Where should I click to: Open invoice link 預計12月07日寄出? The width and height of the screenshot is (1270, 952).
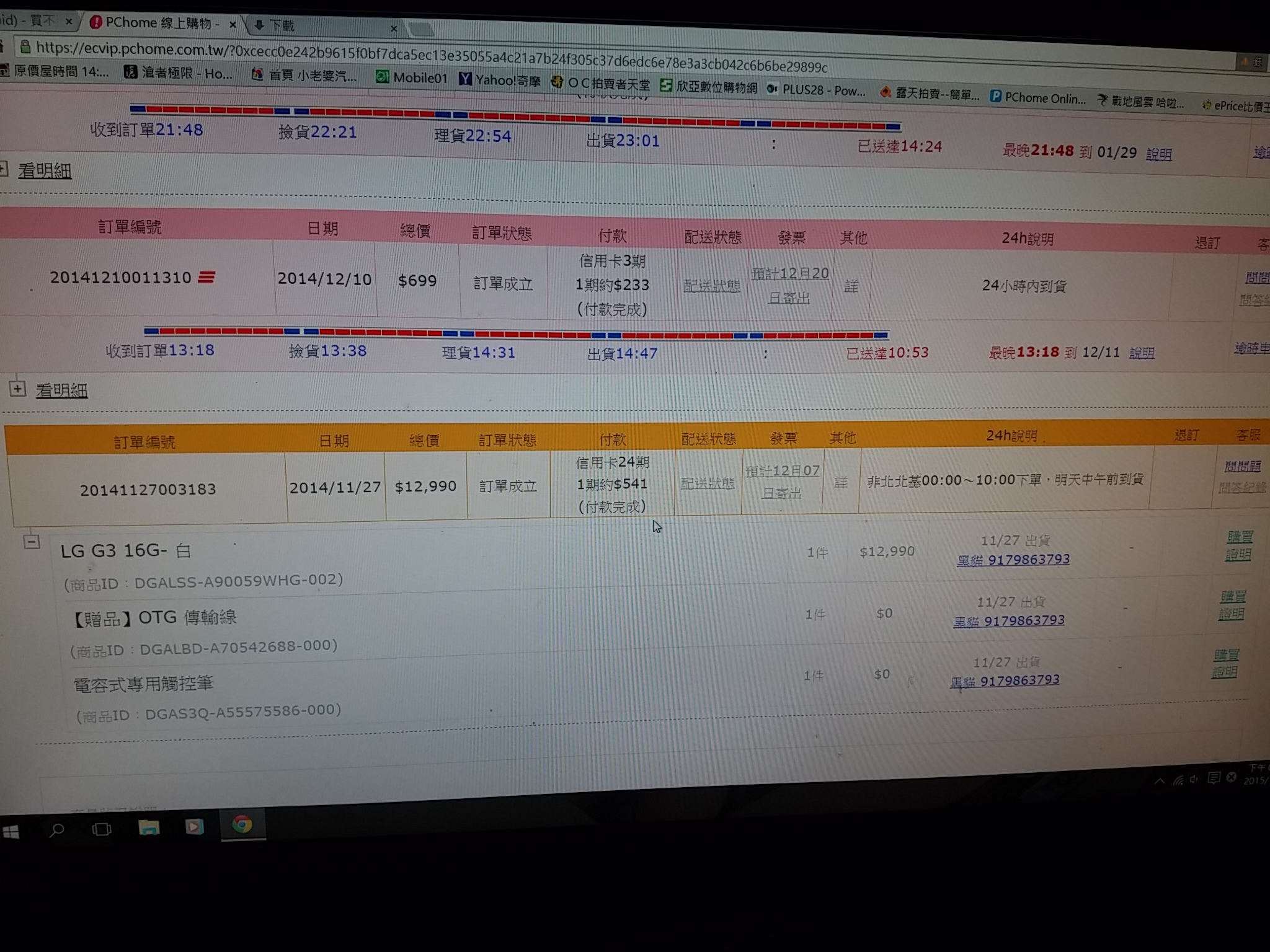tap(782, 482)
